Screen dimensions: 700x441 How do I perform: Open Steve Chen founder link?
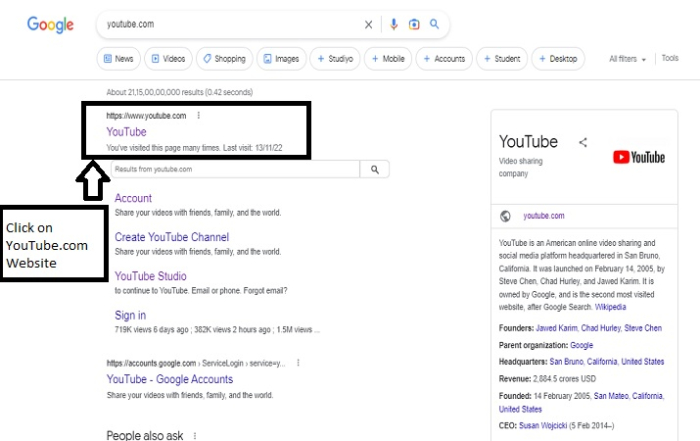click(x=643, y=328)
